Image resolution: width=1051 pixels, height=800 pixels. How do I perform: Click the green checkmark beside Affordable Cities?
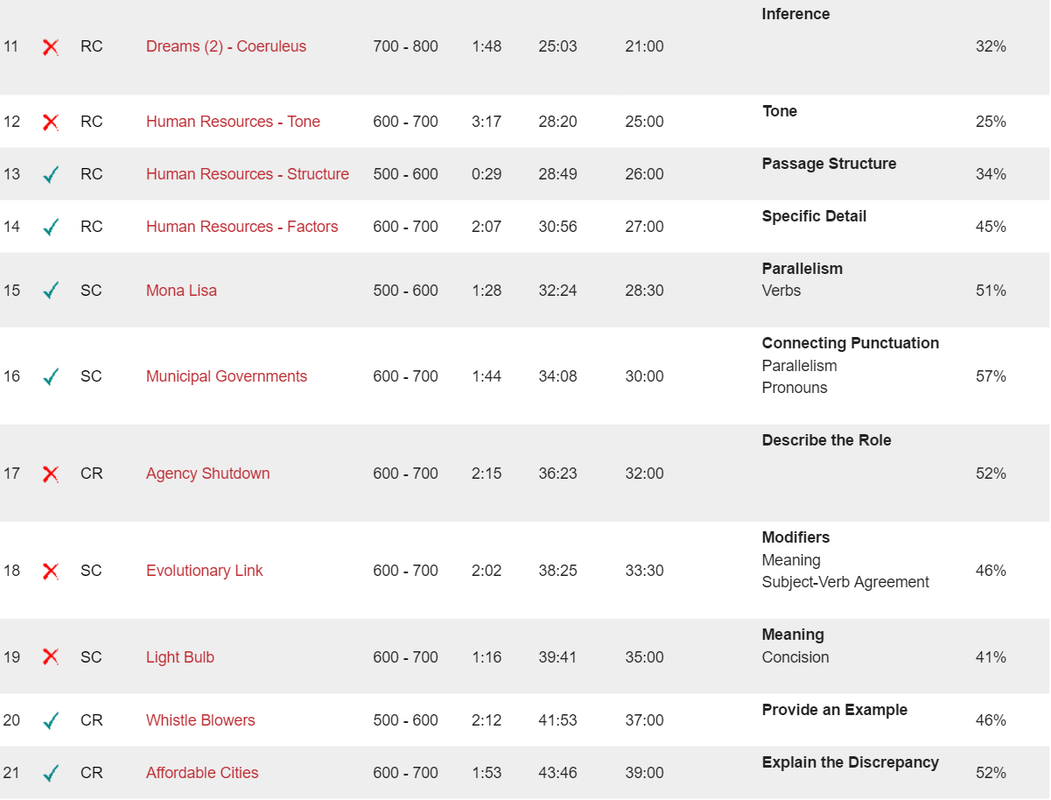click(x=51, y=773)
